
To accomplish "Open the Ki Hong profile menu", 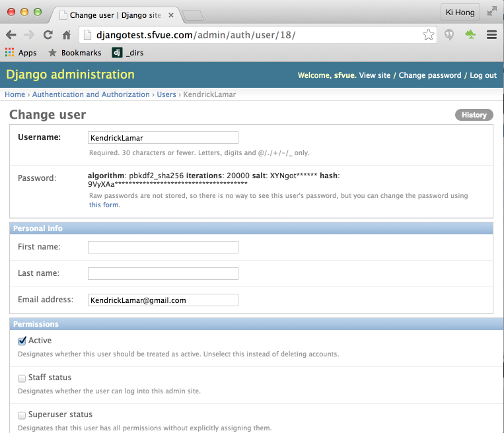I will pyautogui.click(x=460, y=12).
